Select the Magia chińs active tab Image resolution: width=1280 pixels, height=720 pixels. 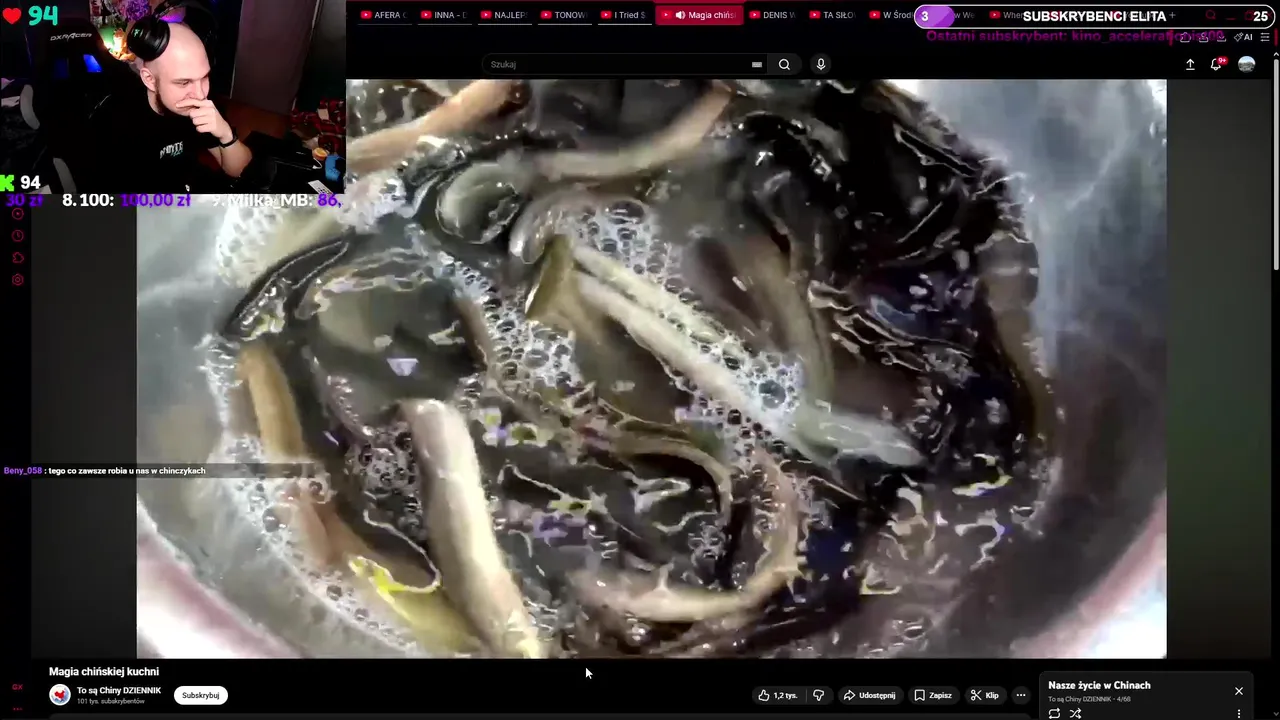coord(699,15)
